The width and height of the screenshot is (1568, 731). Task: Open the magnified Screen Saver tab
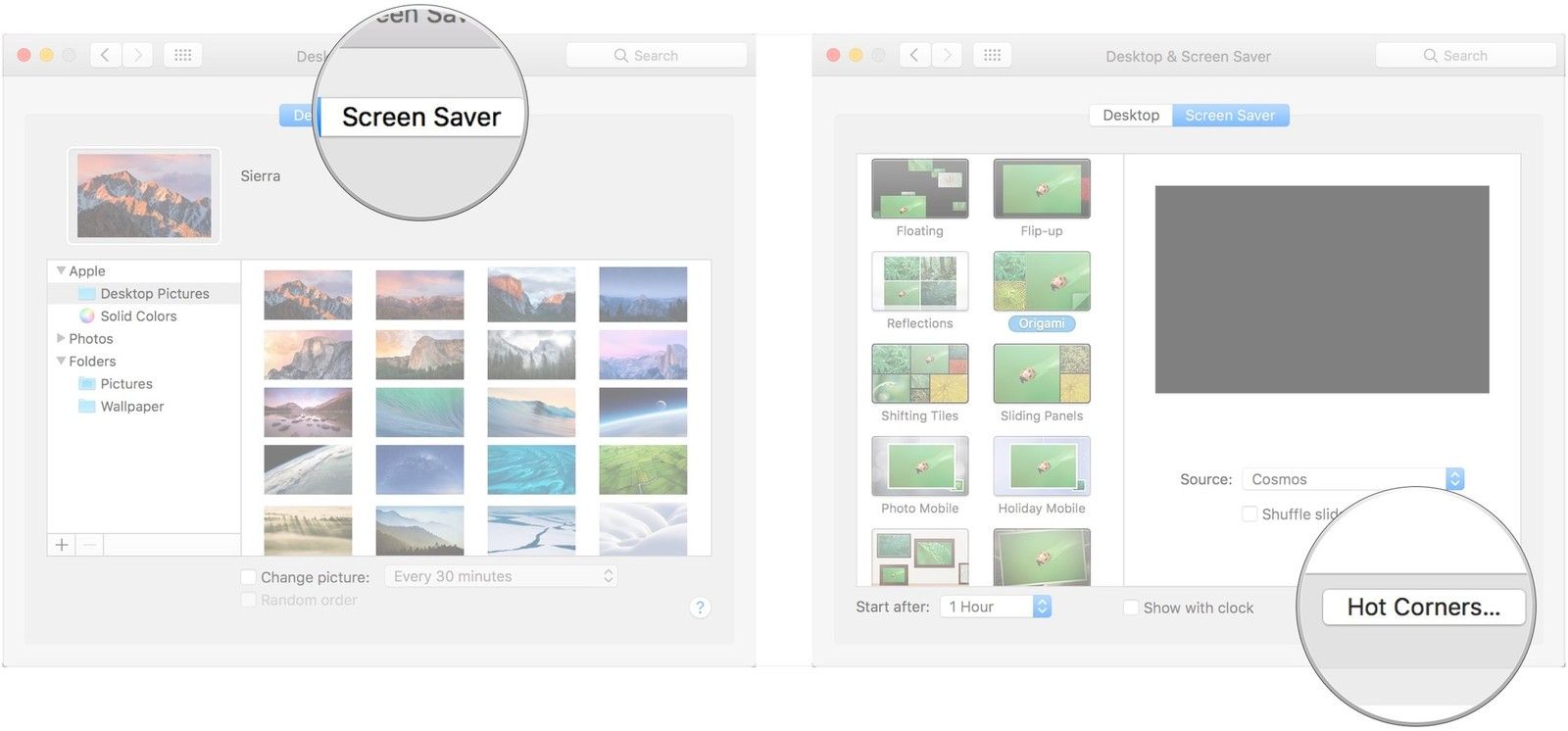pos(421,118)
